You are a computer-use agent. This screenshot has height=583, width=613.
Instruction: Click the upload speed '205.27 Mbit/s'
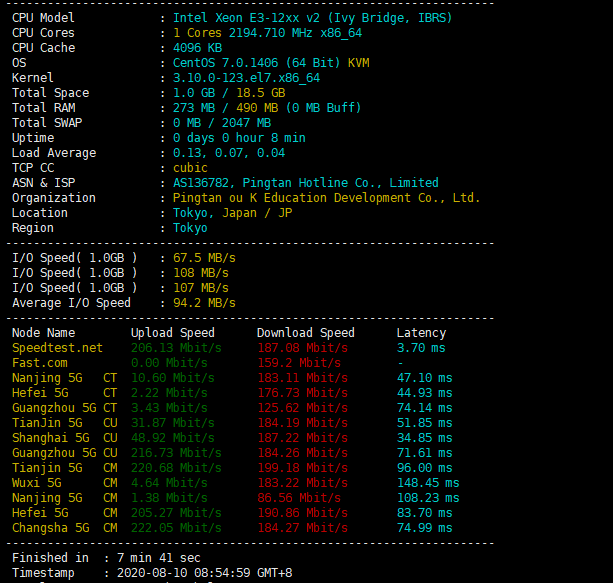pyautogui.click(x=176, y=513)
